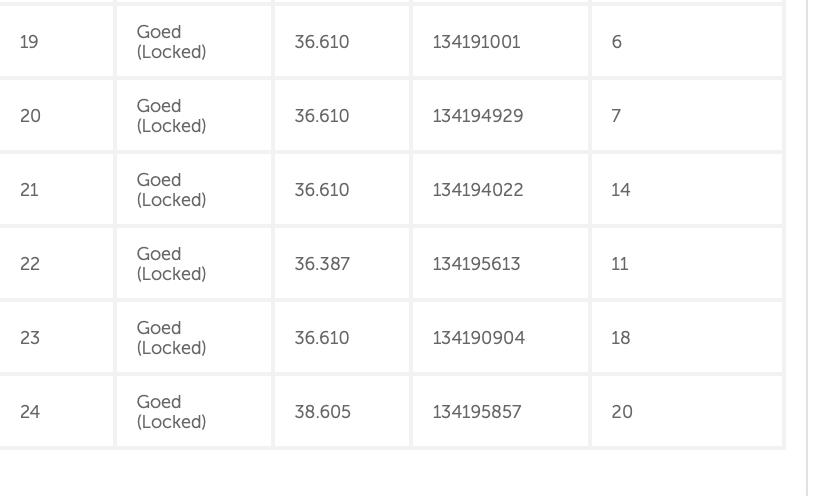This screenshot has width=822, height=496.
Task: Select row number 21 cell
Action: (x=29, y=190)
